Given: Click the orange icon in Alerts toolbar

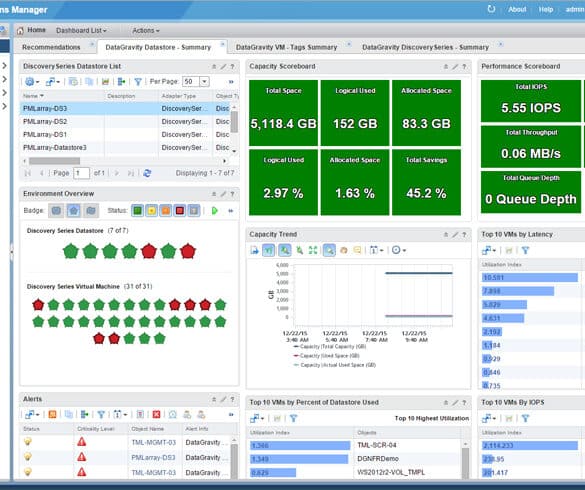Looking at the screenshot, I should (53, 414).
